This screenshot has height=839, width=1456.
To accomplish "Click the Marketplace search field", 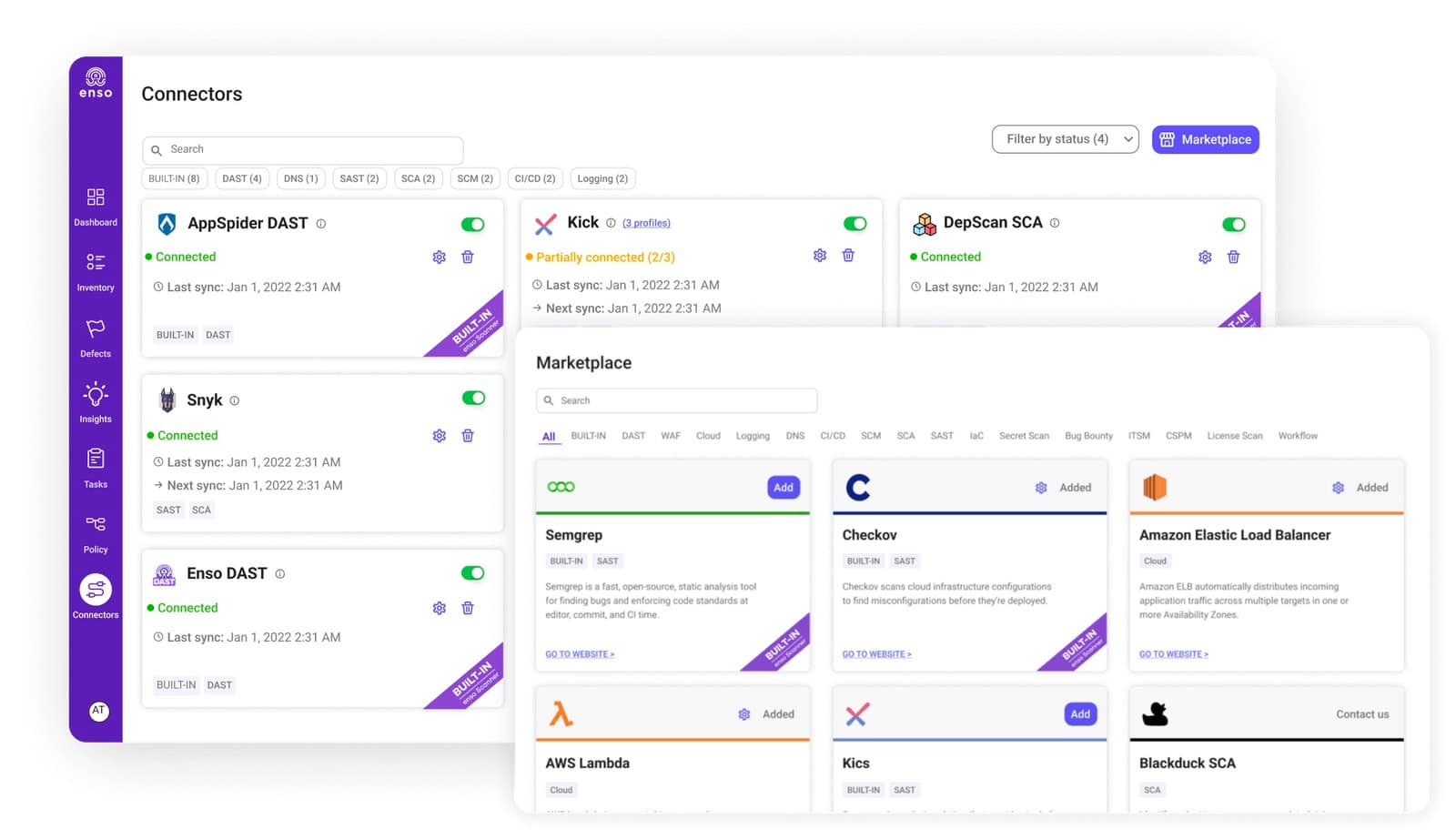I will [677, 400].
